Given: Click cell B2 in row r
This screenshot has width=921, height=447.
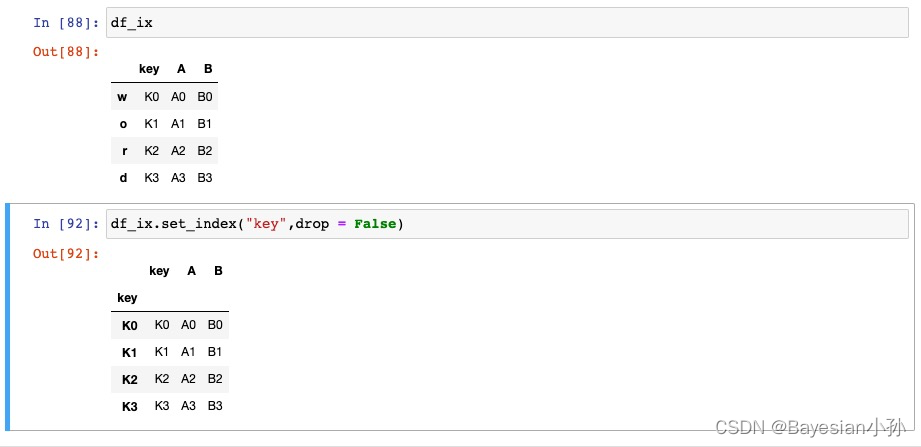Looking at the screenshot, I should point(205,151).
